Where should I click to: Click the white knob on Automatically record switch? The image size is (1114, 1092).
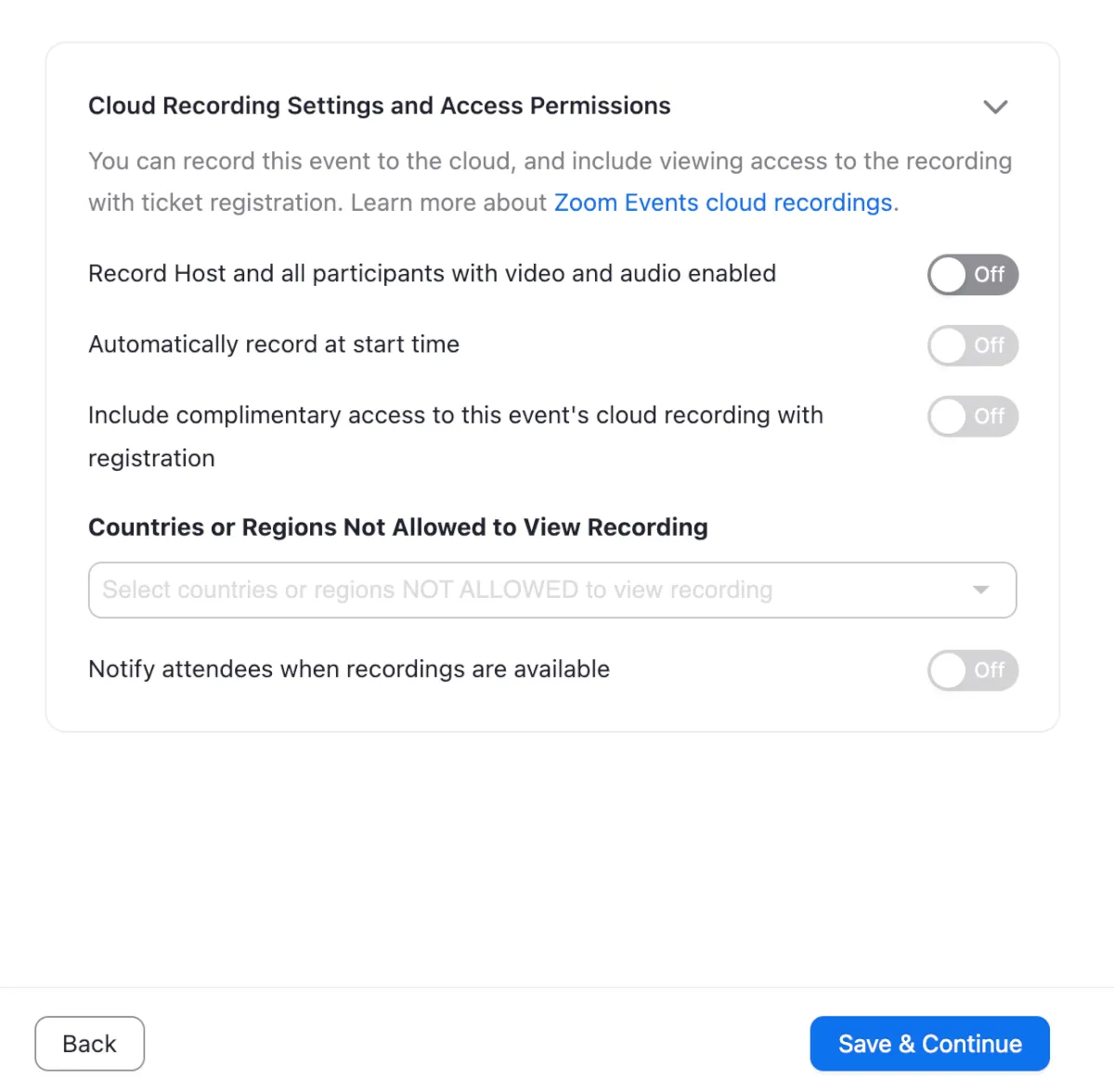coord(949,345)
